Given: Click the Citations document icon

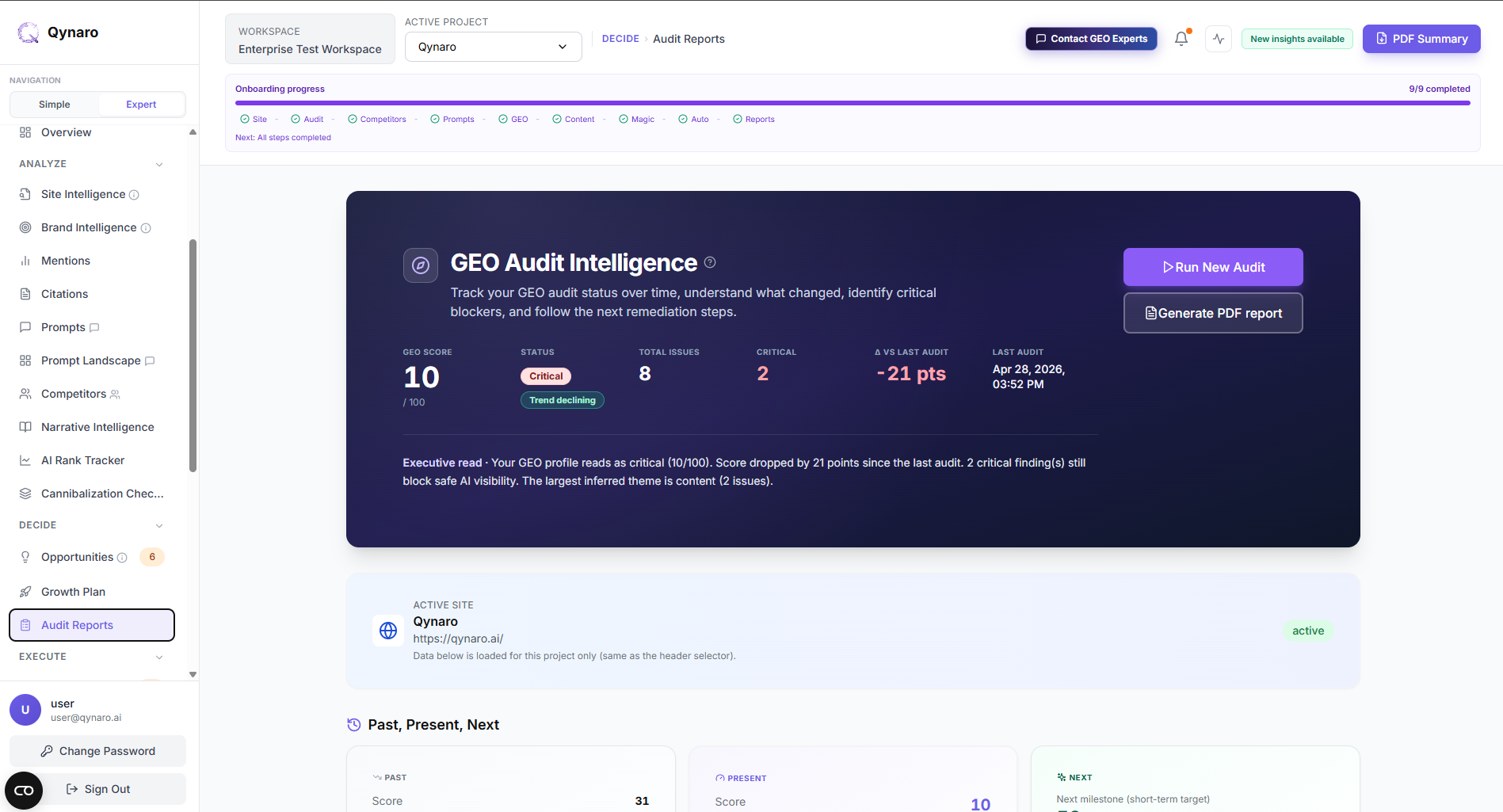Looking at the screenshot, I should click(x=25, y=294).
